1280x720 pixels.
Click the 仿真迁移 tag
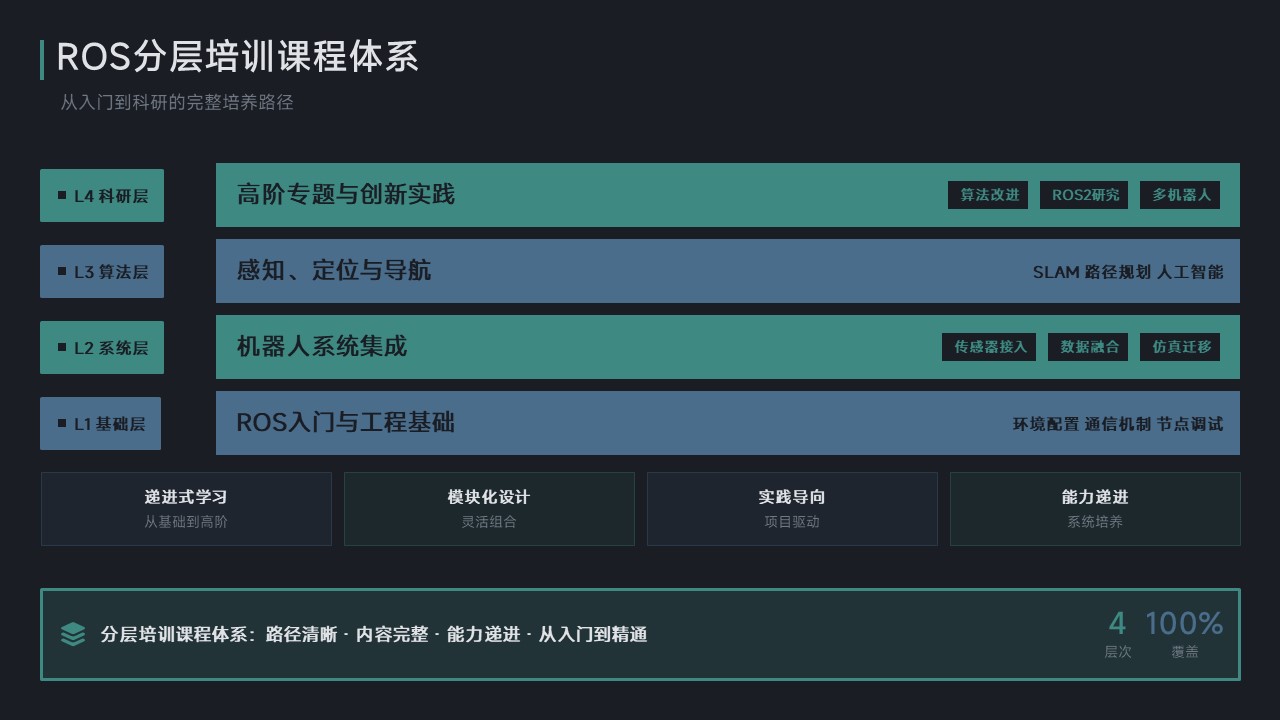(x=1180, y=347)
